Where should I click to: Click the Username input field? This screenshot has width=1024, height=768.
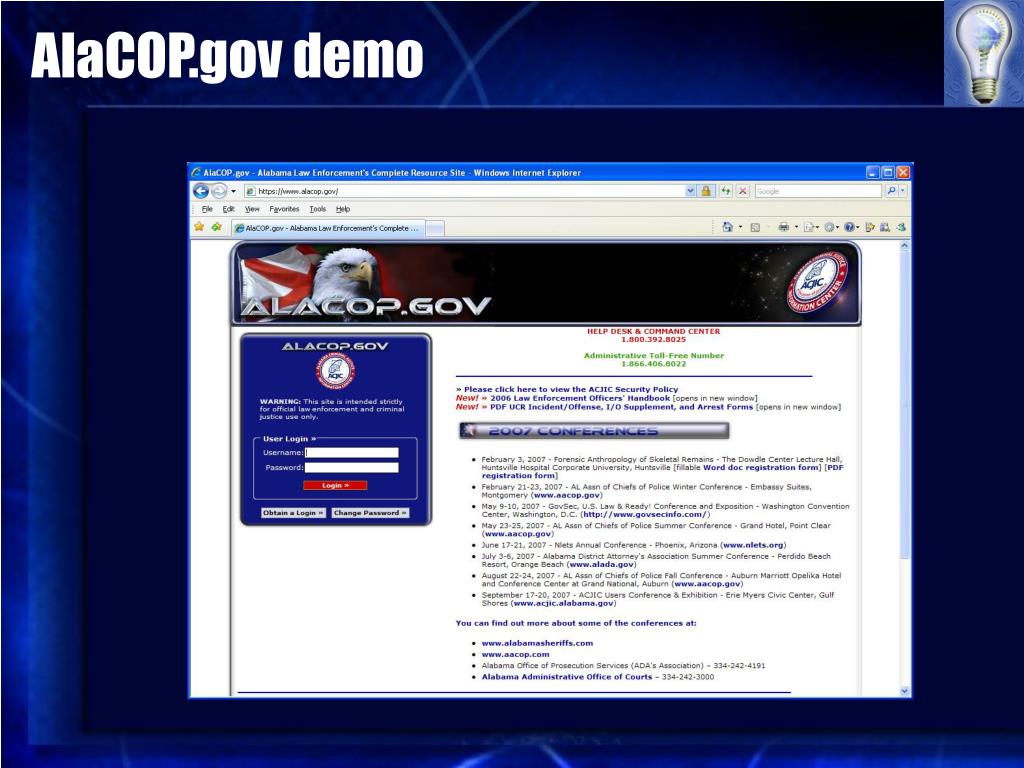[351, 453]
